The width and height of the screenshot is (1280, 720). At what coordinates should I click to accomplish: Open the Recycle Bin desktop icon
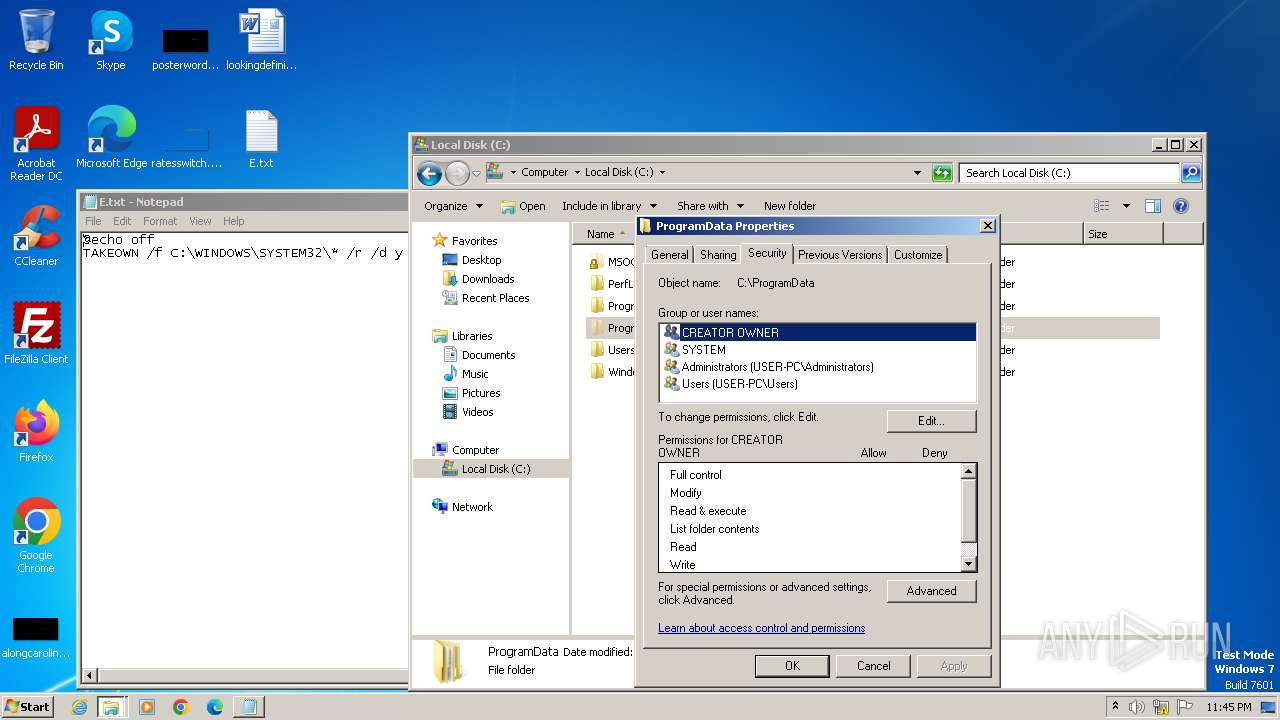pyautogui.click(x=36, y=40)
